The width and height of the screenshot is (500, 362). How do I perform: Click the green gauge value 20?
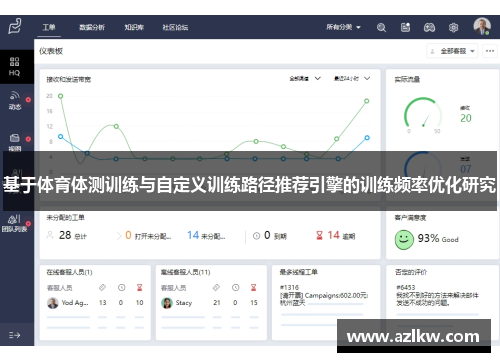pos(466,118)
